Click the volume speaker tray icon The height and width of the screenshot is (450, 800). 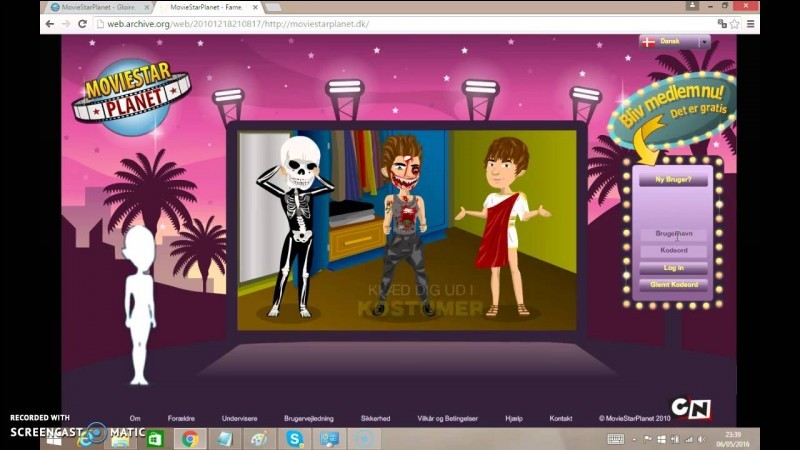point(702,439)
